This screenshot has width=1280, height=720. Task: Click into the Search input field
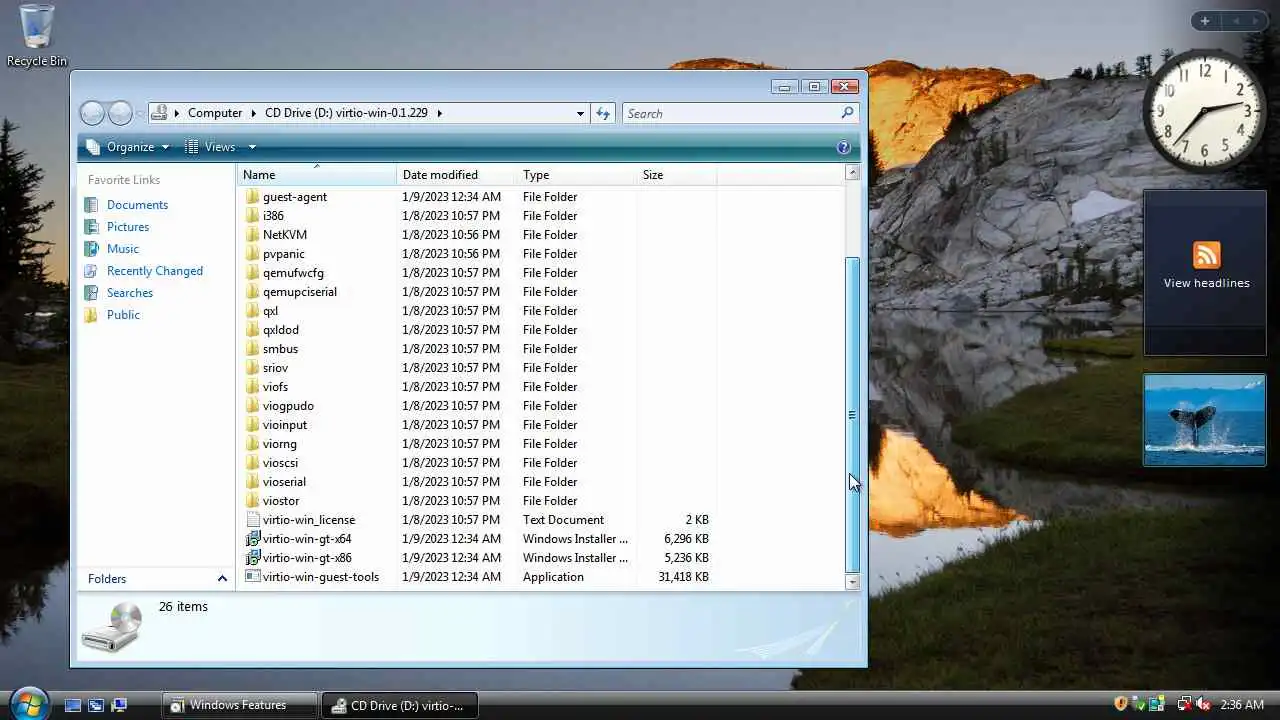click(x=730, y=113)
